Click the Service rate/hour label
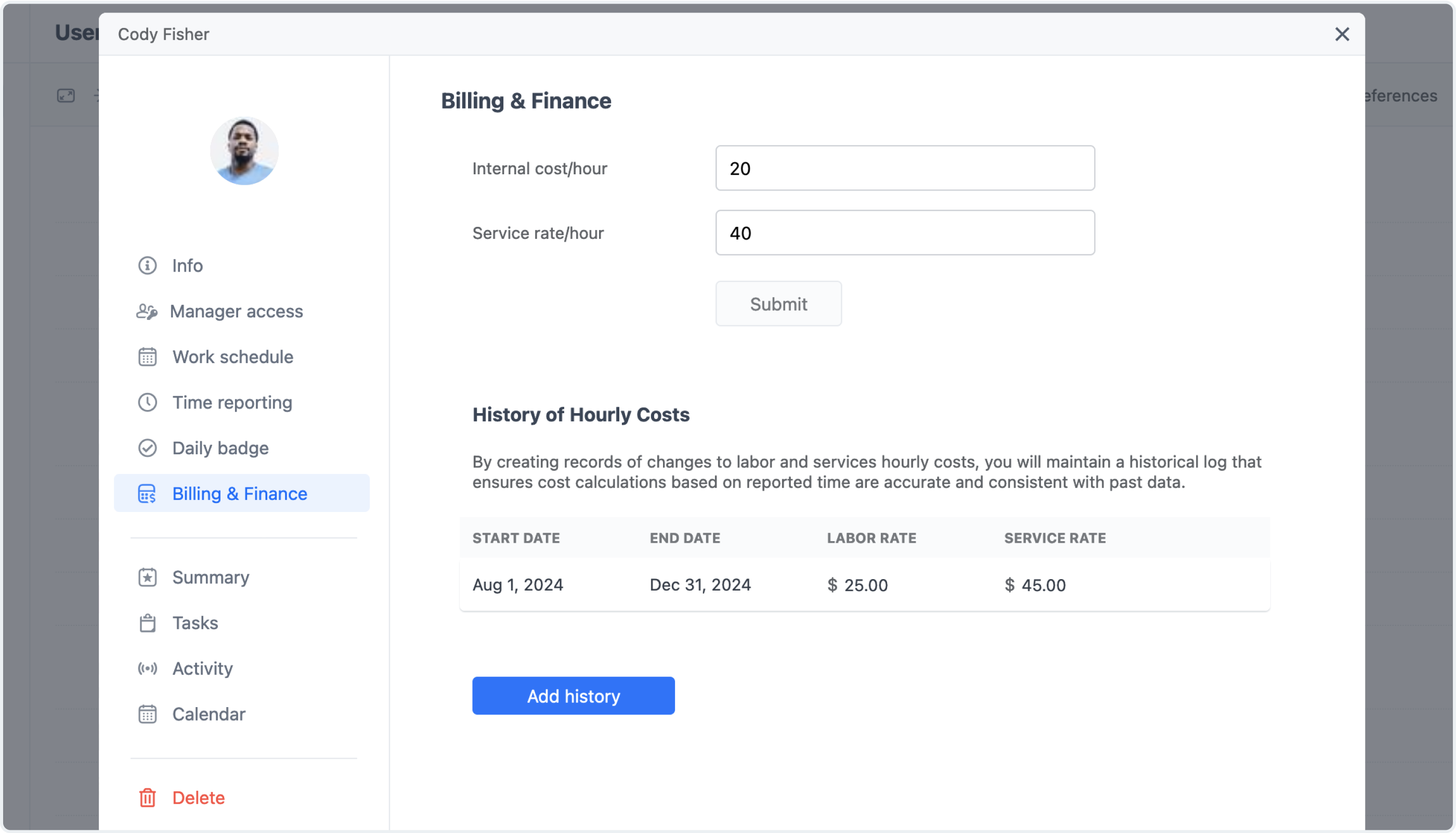This screenshot has width=1456, height=833. pyautogui.click(x=538, y=233)
